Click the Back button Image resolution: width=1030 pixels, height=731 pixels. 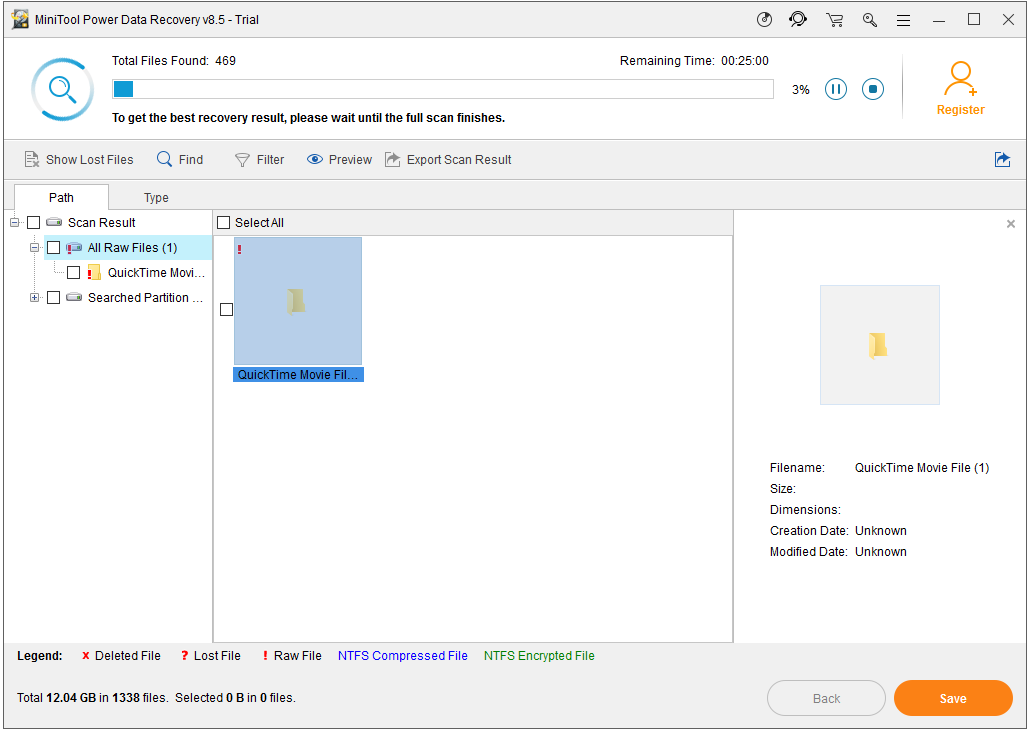826,698
